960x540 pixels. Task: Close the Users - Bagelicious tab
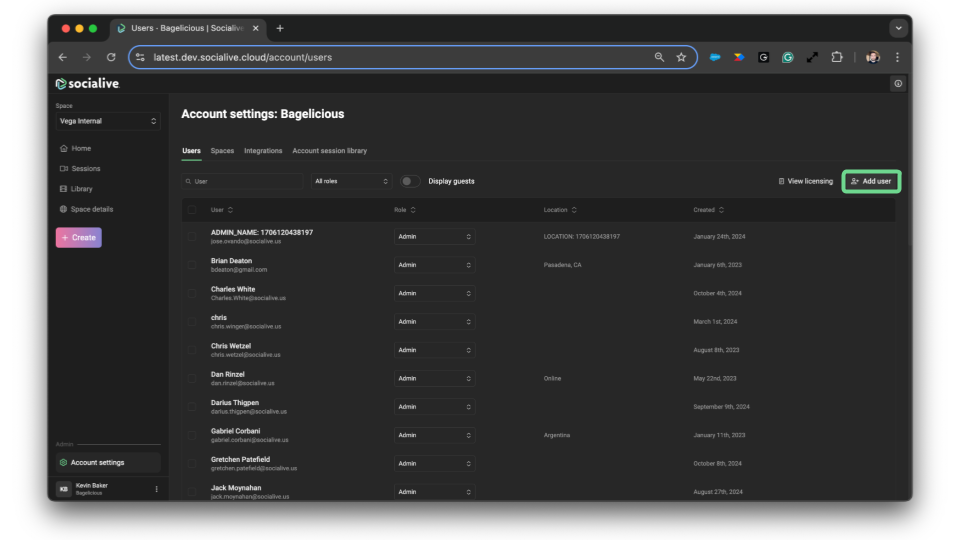pos(256,28)
